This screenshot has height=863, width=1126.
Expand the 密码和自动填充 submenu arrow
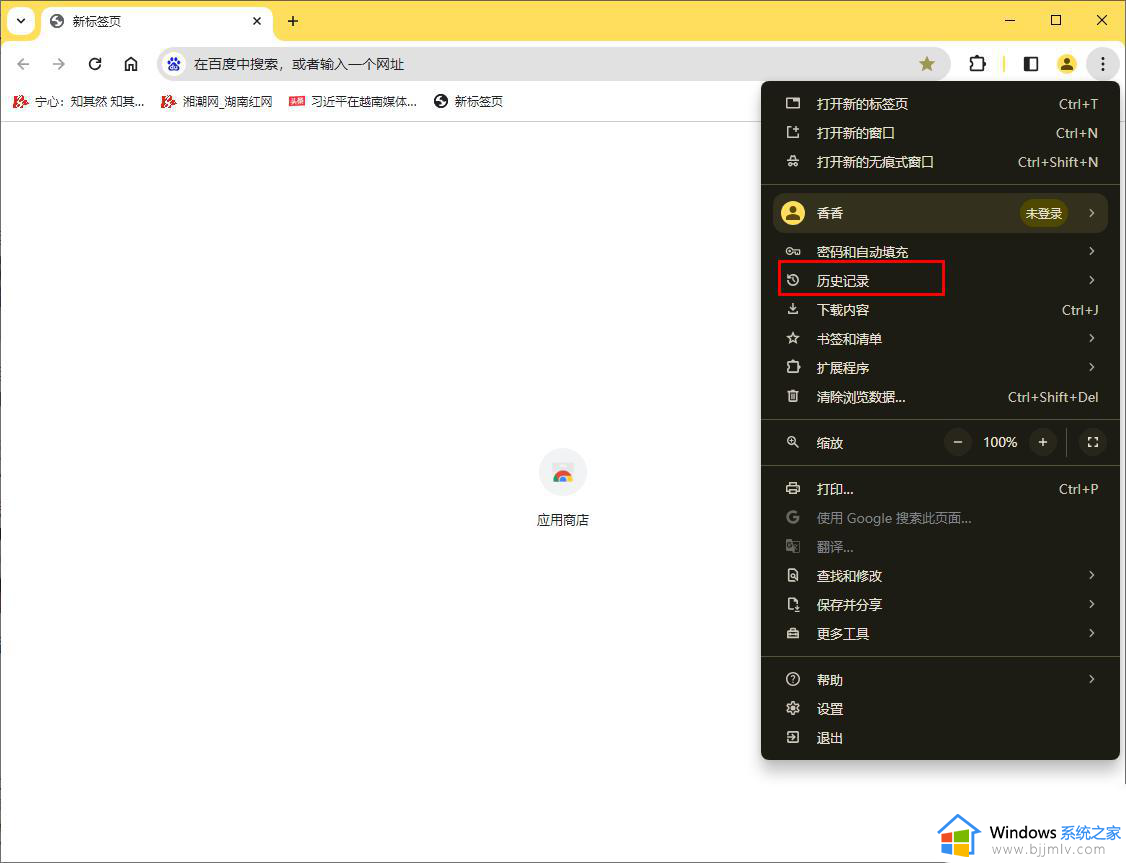(x=1092, y=251)
